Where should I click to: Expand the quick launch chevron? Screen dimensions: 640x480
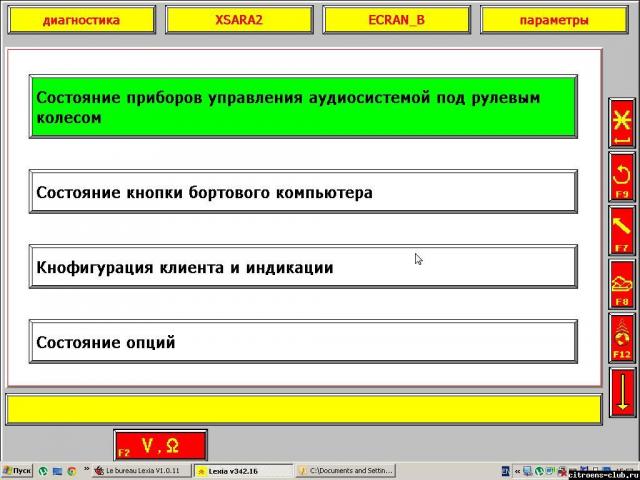[x=86, y=469]
